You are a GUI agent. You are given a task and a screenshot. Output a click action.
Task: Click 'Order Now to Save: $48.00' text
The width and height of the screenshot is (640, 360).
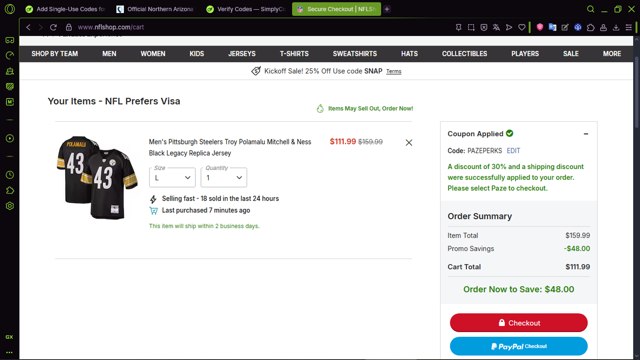[518, 289]
